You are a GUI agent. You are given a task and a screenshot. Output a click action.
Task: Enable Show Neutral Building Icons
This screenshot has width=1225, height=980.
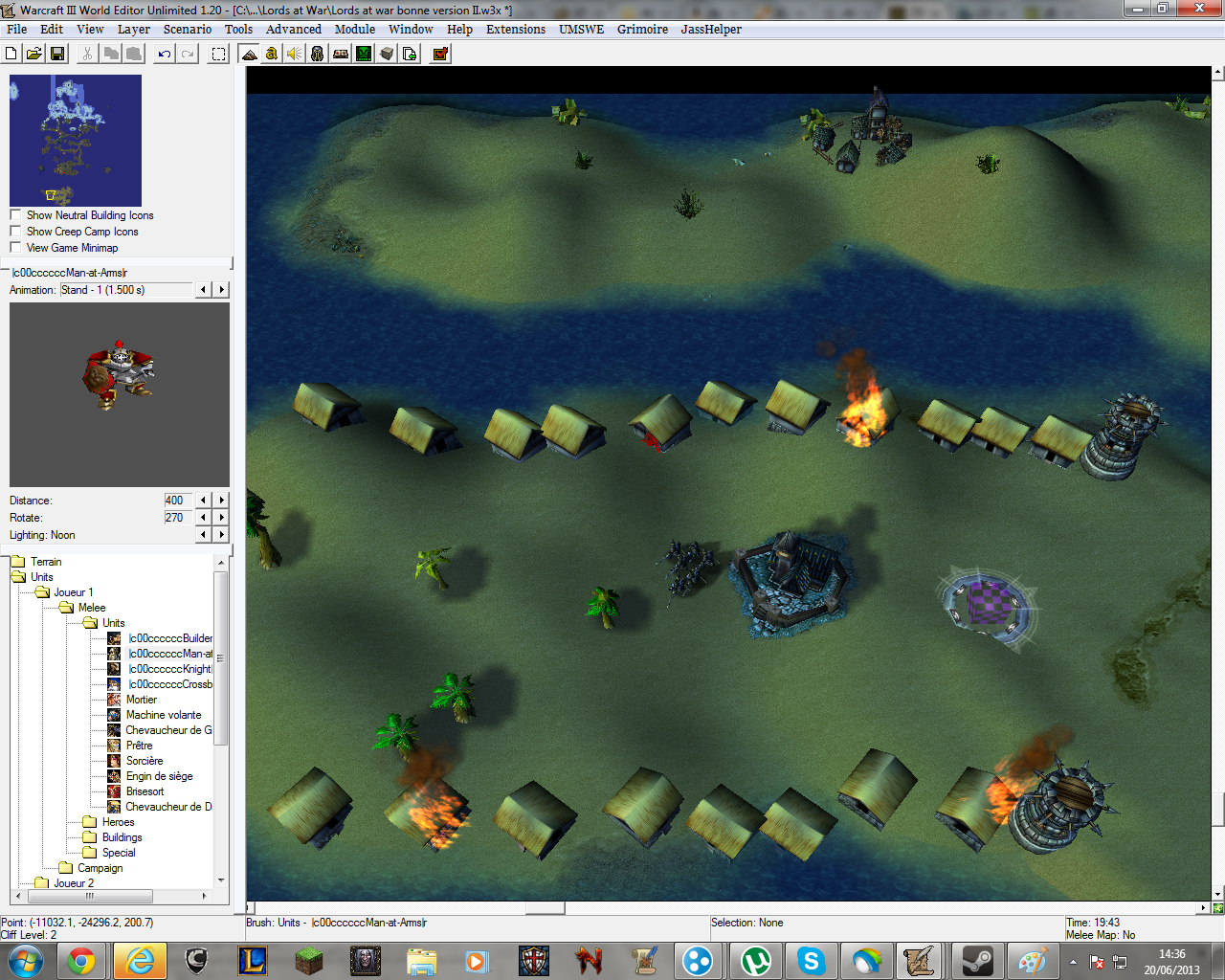click(x=15, y=215)
